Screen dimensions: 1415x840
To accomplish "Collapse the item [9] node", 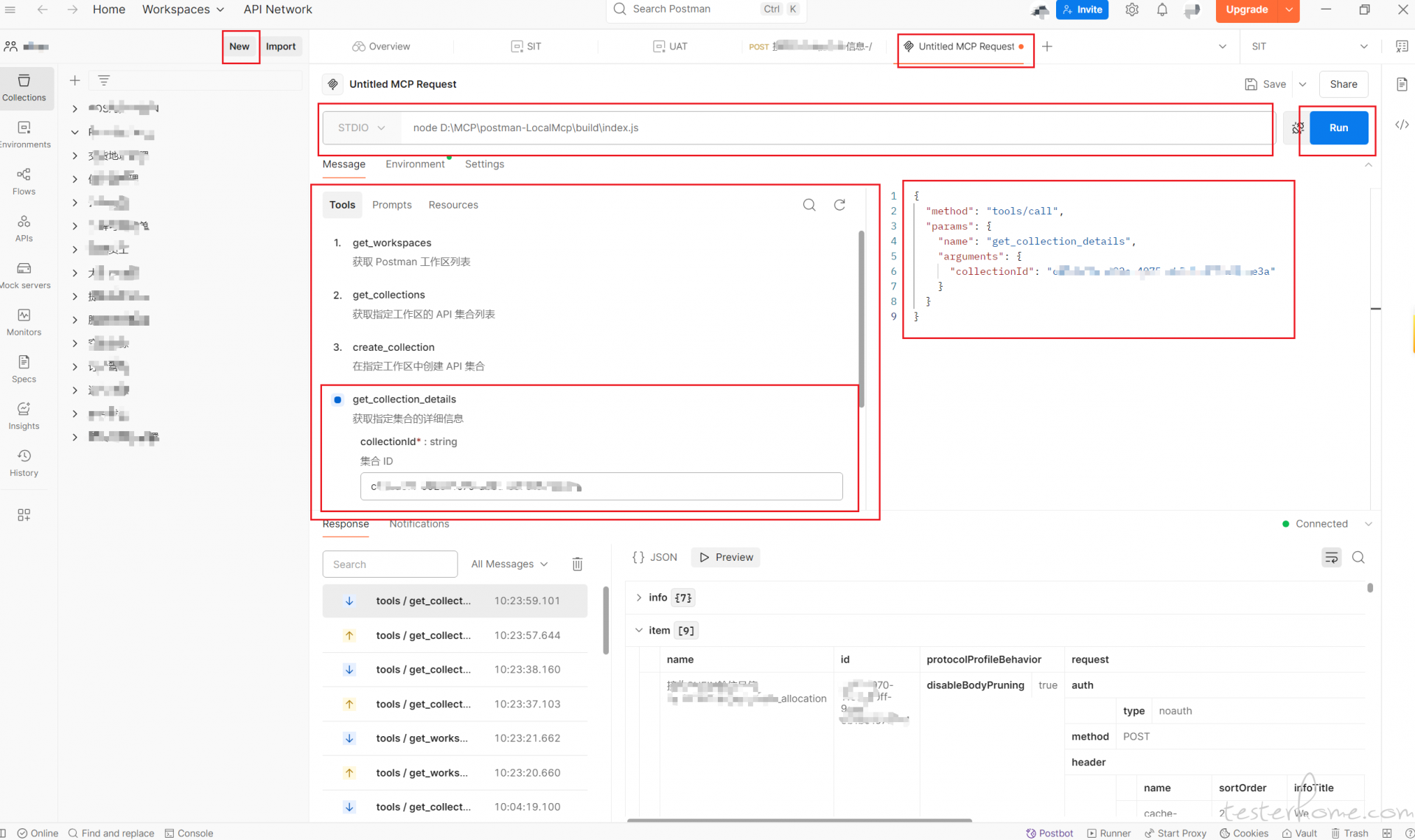I will pos(639,630).
